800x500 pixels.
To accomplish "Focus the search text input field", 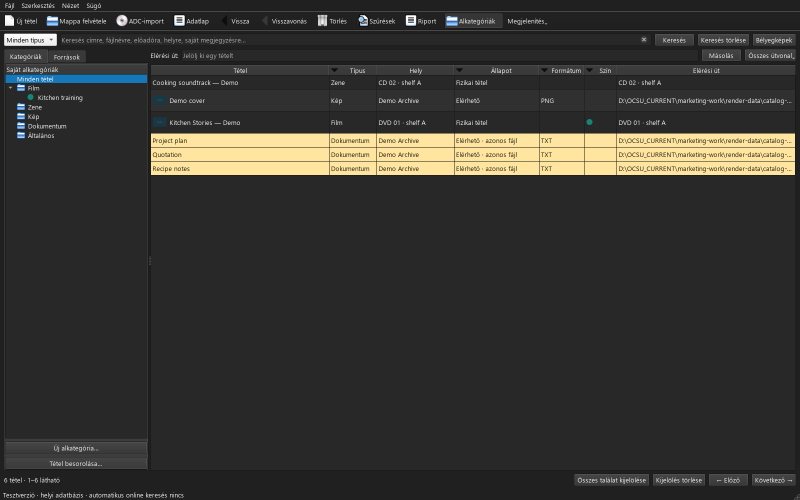I will tap(349, 40).
